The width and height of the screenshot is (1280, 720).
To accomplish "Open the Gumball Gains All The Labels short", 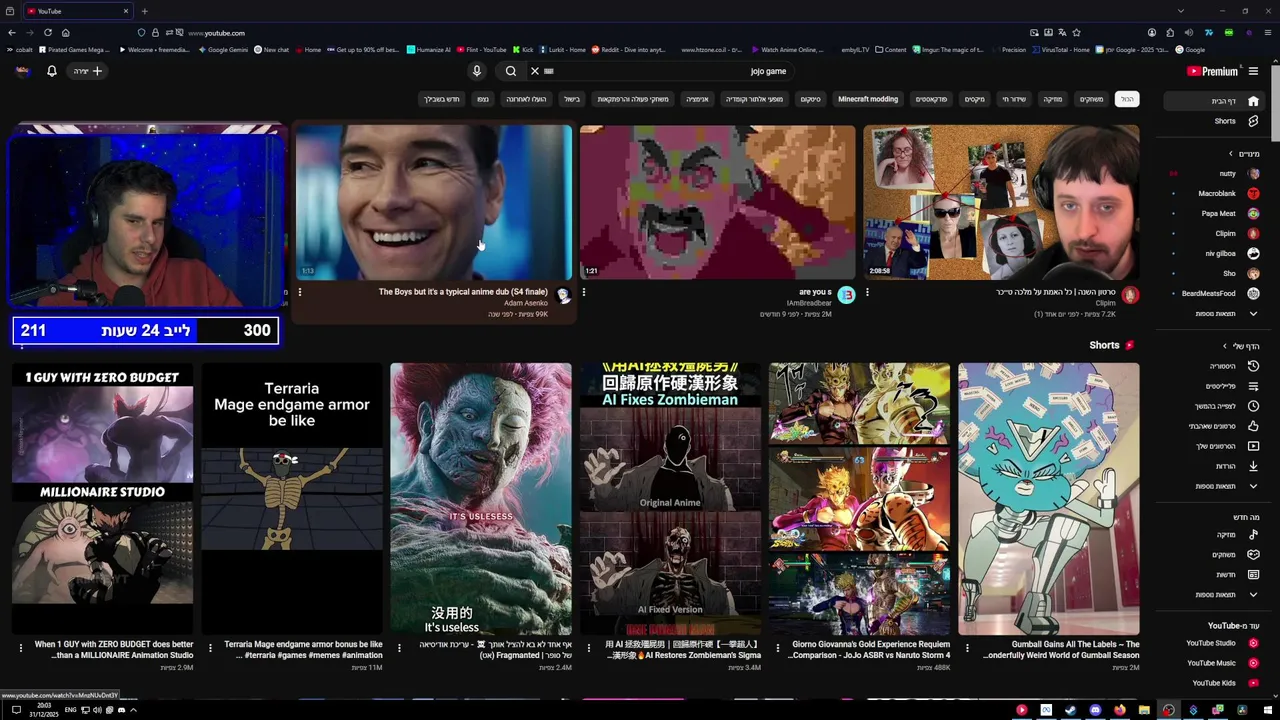I will point(1049,498).
